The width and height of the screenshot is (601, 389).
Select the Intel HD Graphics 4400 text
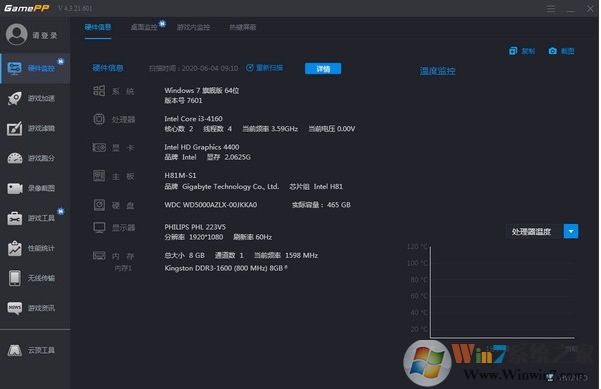202,147
